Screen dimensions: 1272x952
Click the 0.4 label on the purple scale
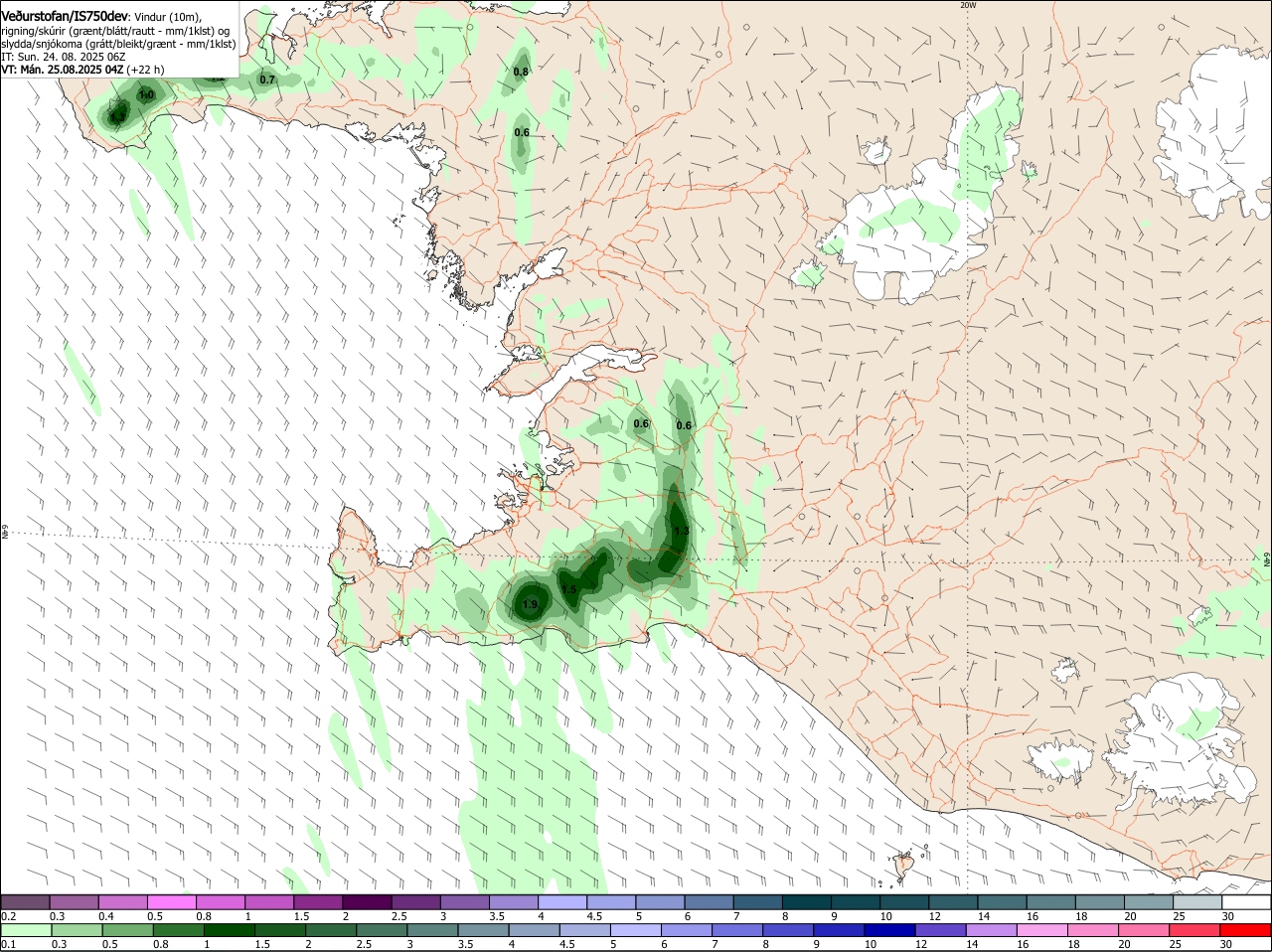tap(106, 916)
